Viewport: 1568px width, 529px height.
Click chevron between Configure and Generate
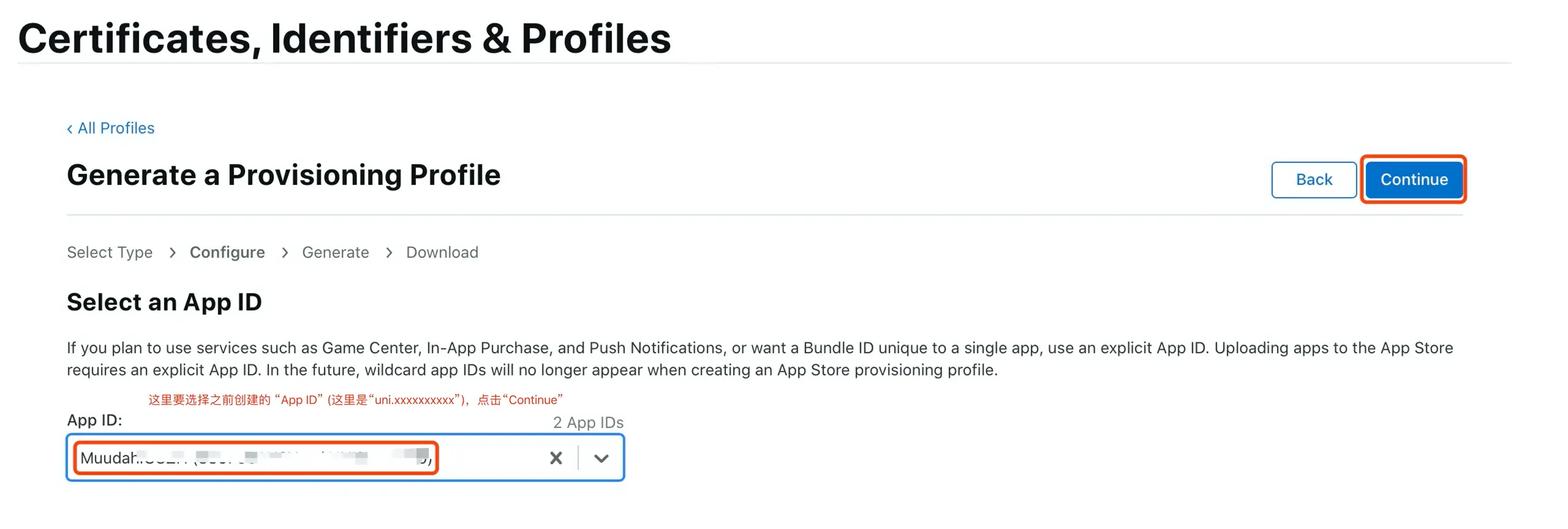click(284, 253)
